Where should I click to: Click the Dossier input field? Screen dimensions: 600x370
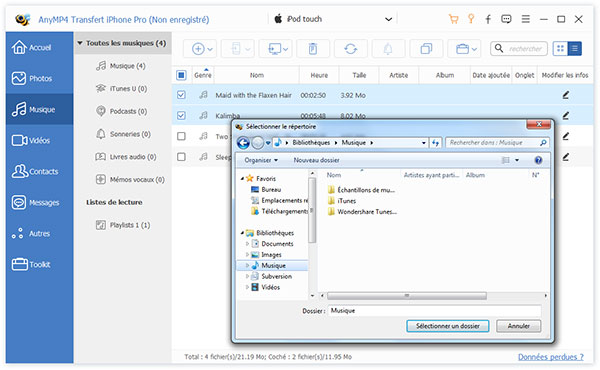434,311
